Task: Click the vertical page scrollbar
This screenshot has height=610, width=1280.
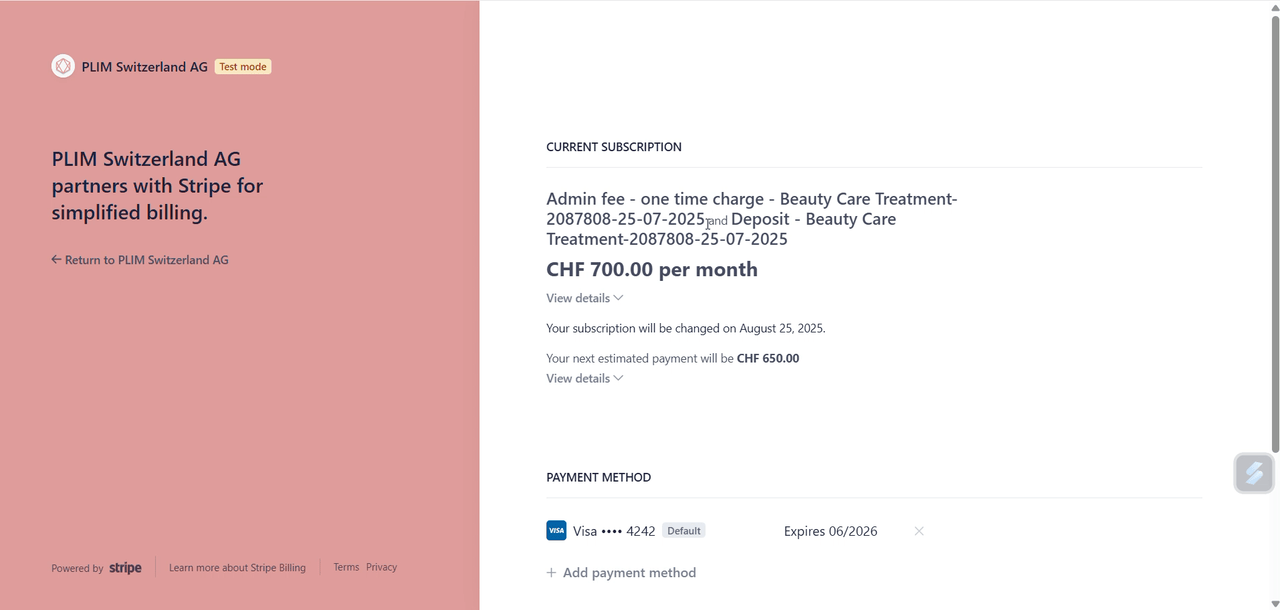Action: click(1274, 230)
